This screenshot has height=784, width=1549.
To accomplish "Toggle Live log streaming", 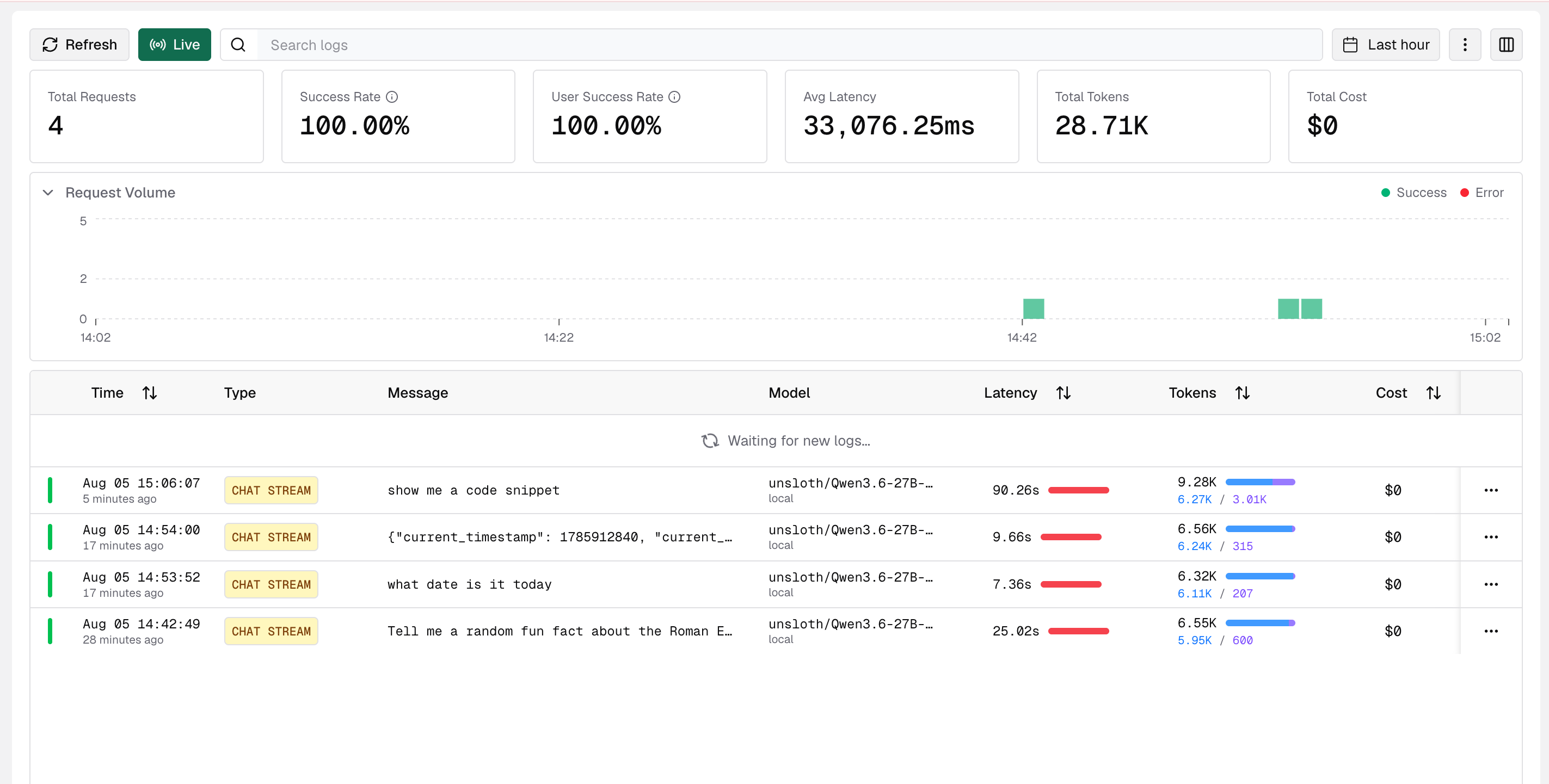I will coord(174,45).
